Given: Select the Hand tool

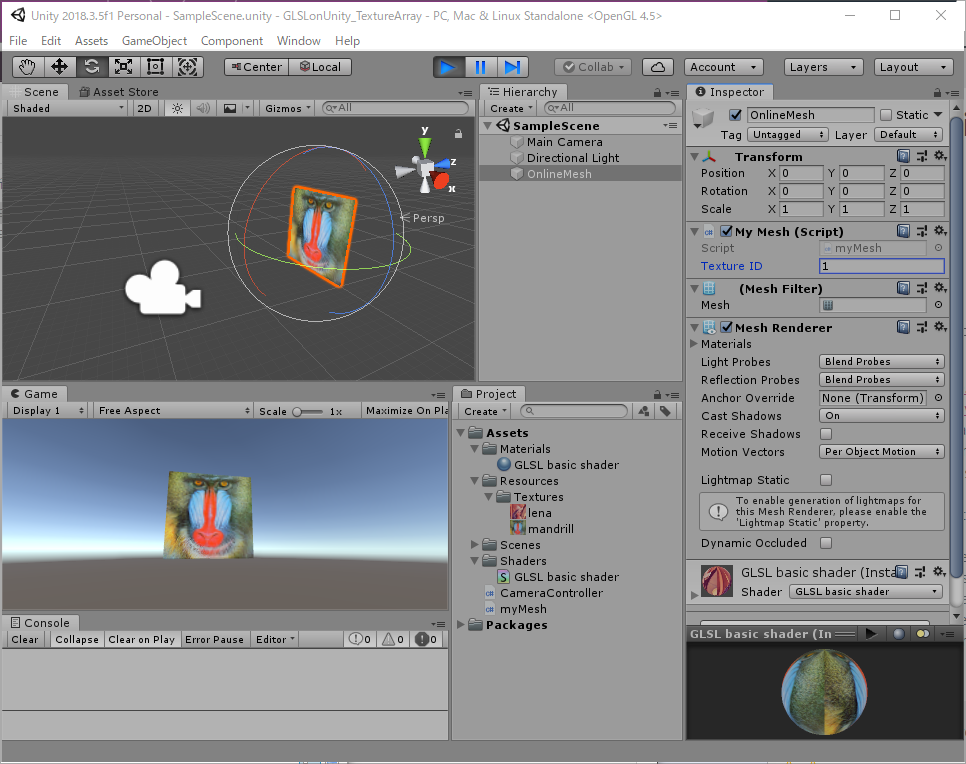Looking at the screenshot, I should point(28,67).
